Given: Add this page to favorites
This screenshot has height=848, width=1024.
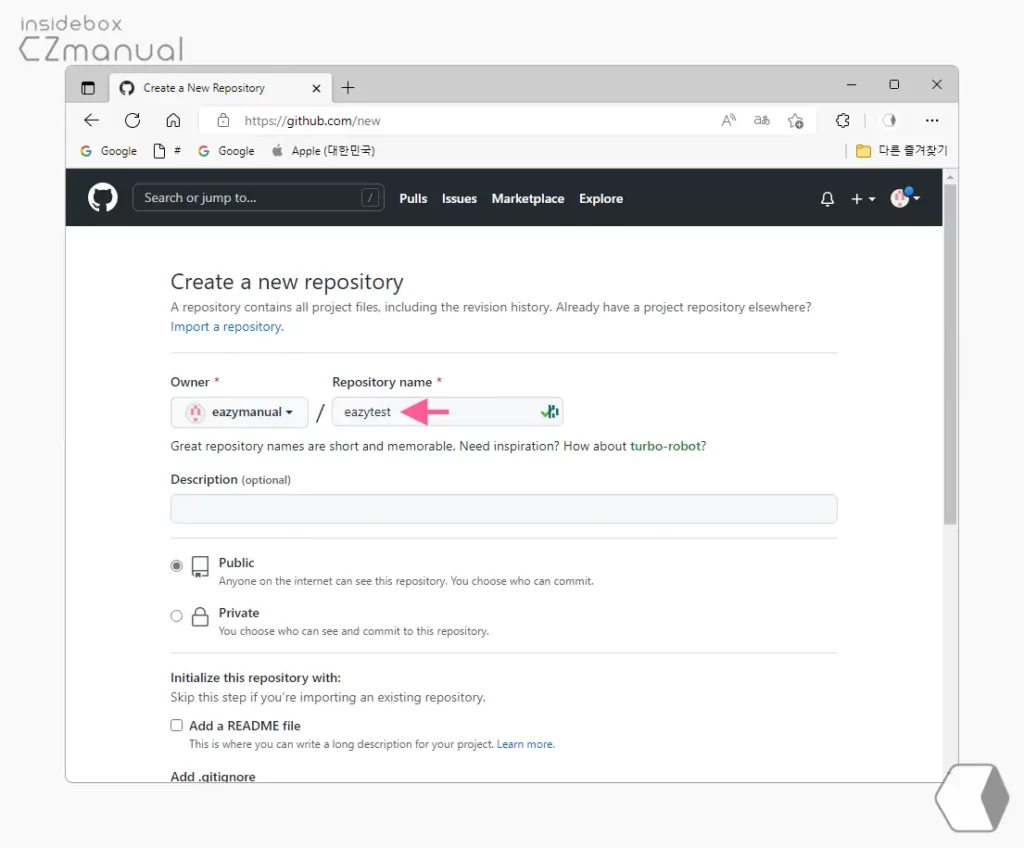Looking at the screenshot, I should coord(795,120).
